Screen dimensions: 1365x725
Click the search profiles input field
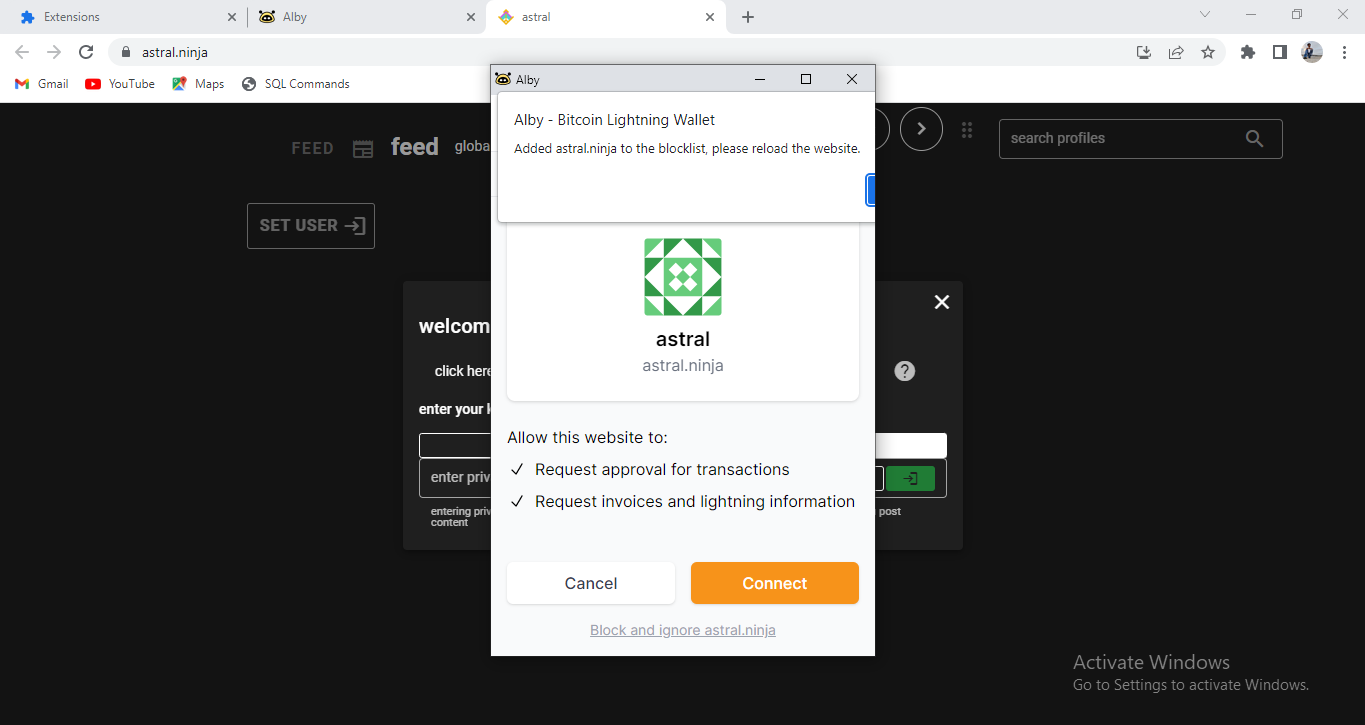click(x=1110, y=138)
